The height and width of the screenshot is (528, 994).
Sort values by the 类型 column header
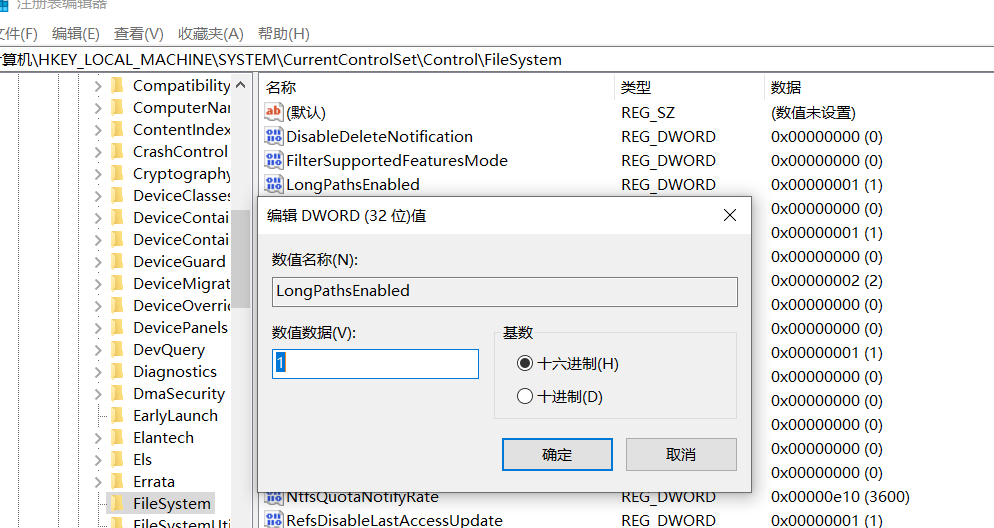tap(689, 87)
